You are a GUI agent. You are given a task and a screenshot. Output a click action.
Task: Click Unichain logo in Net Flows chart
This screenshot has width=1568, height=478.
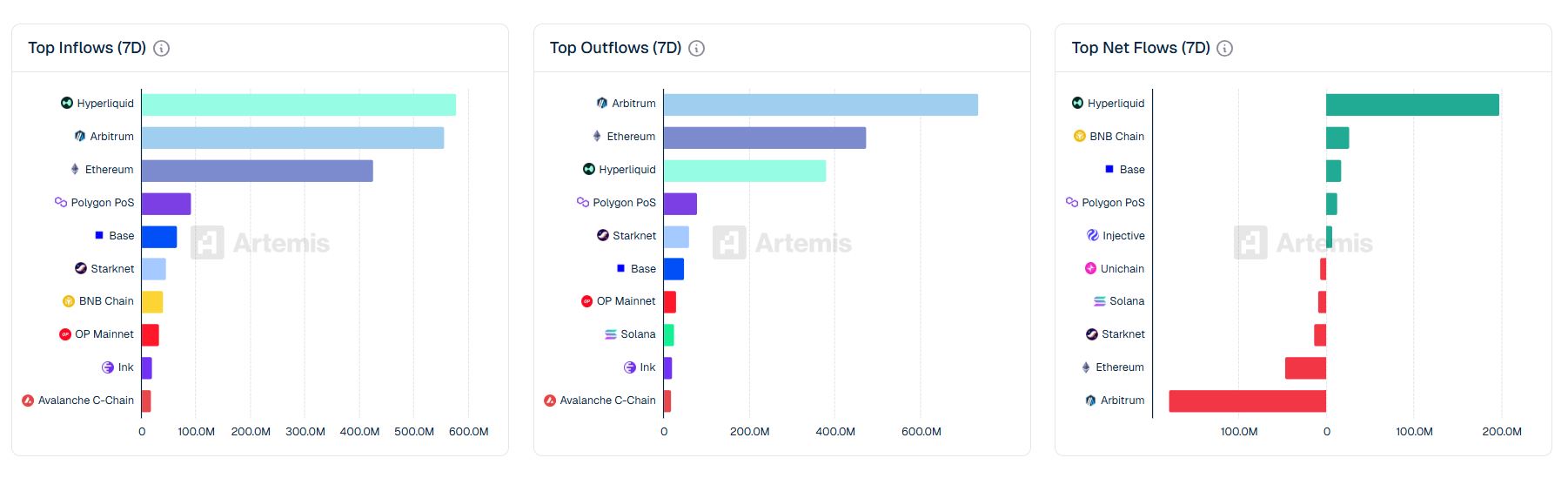coord(1090,268)
